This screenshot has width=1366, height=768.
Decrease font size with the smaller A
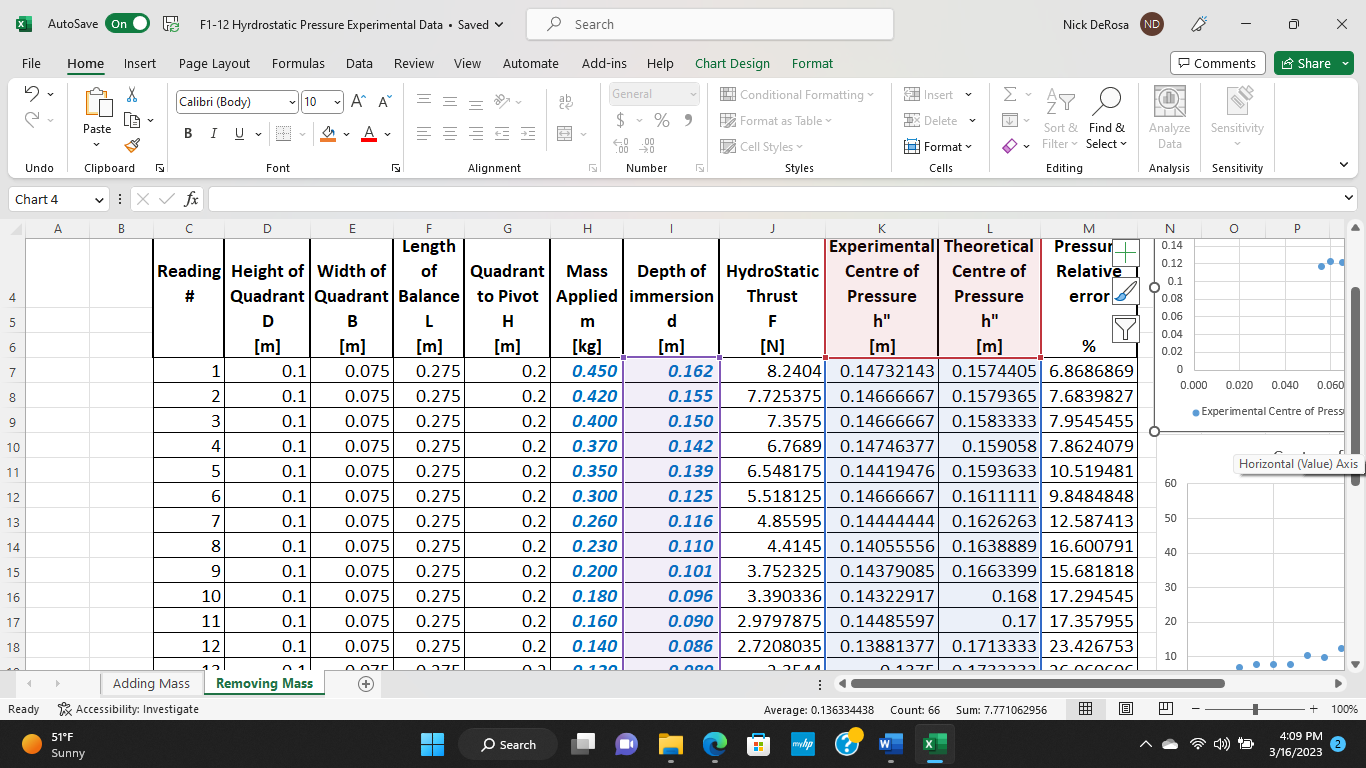385,102
